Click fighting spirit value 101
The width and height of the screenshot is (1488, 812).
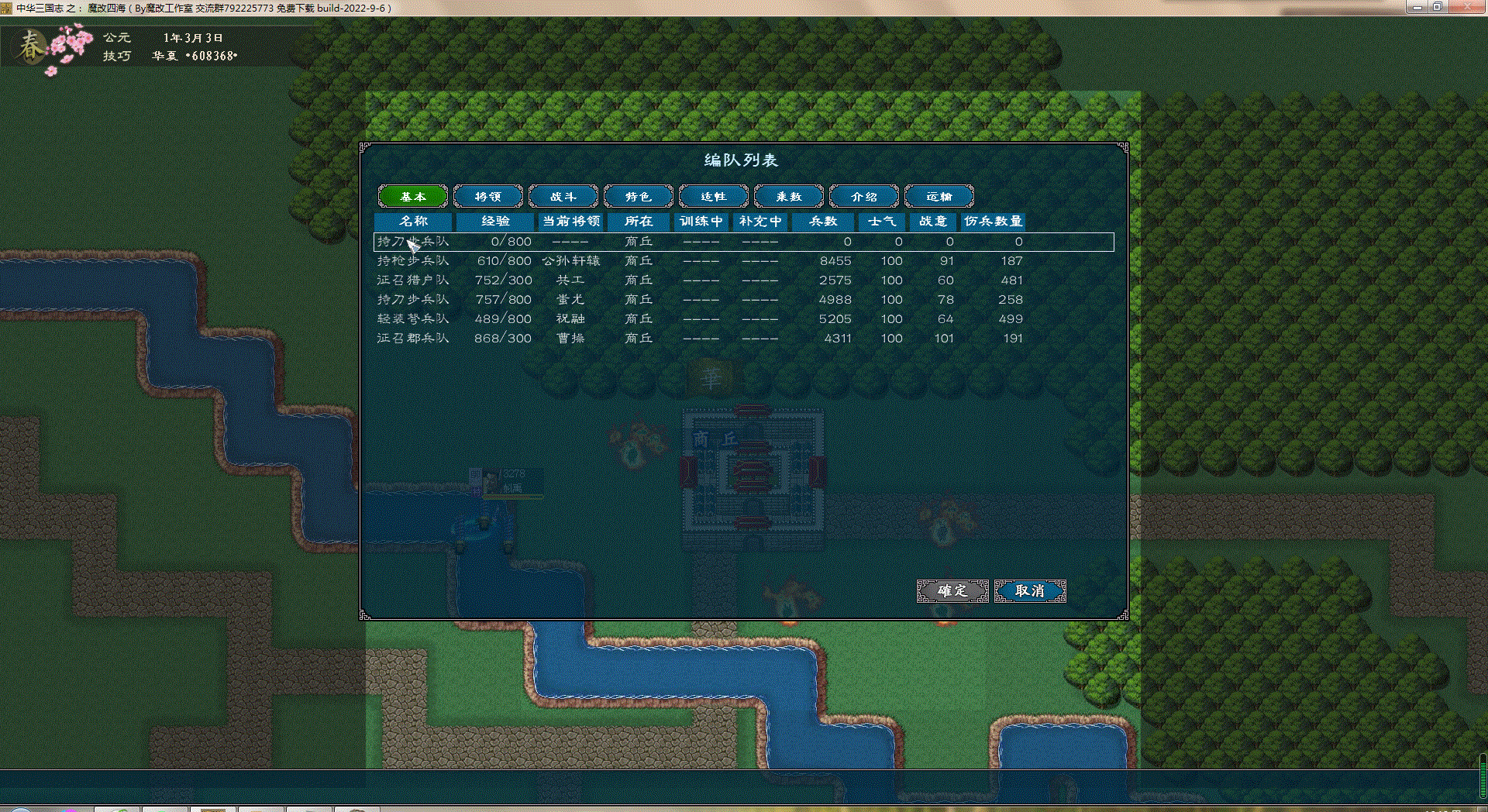944,339
